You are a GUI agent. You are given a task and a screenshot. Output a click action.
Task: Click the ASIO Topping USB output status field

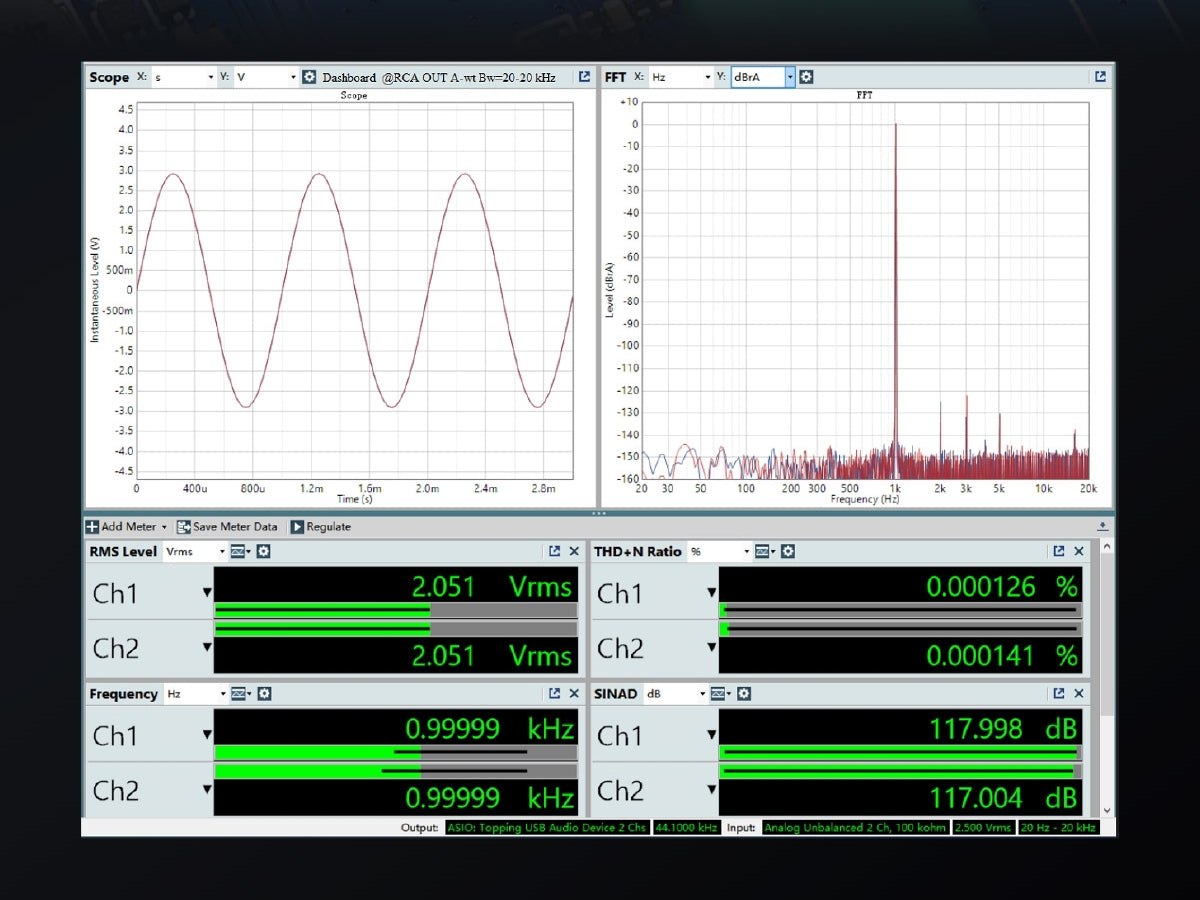(547, 828)
